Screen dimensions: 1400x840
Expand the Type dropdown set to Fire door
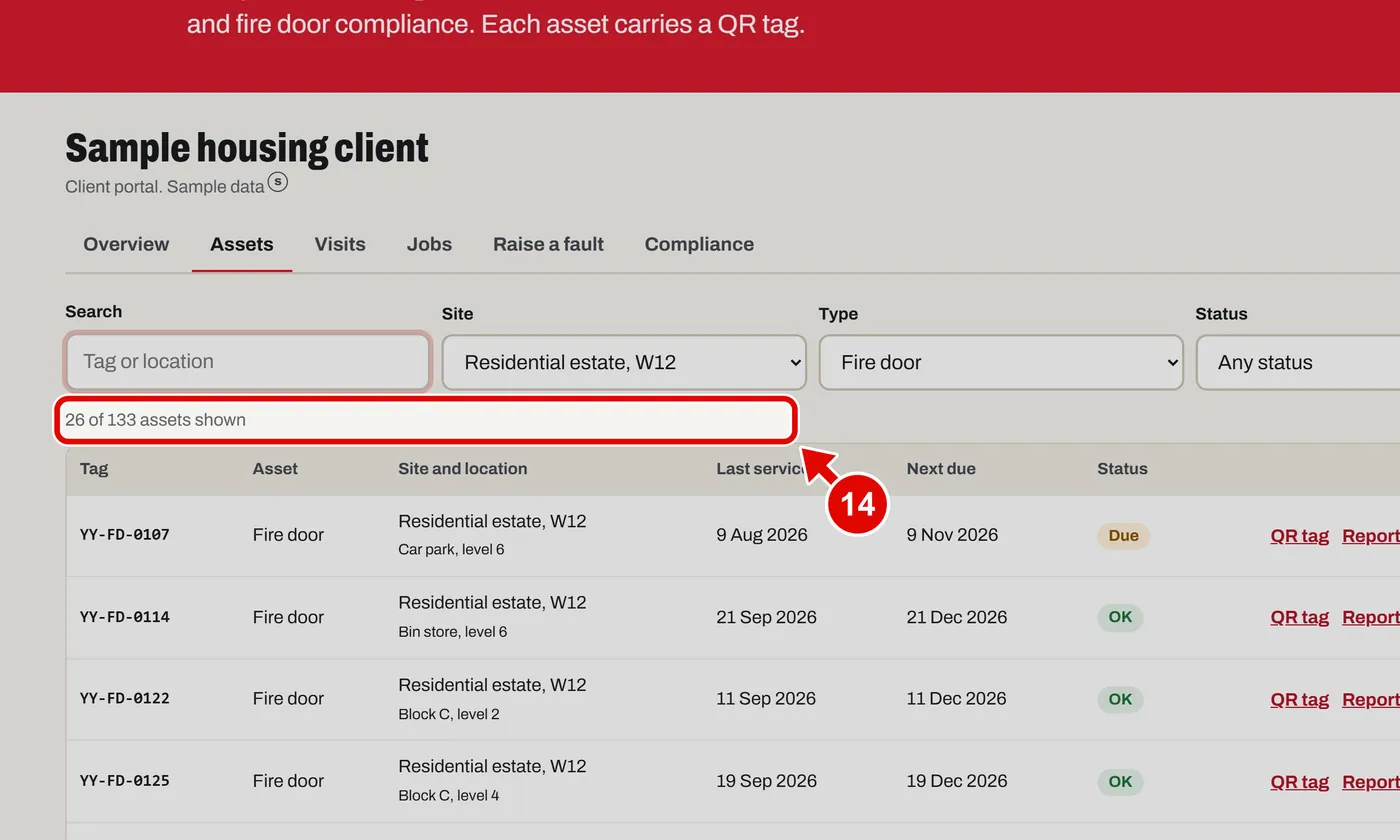click(1001, 362)
